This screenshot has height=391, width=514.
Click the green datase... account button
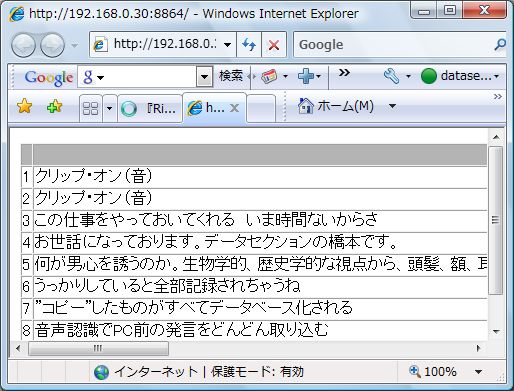click(x=460, y=76)
